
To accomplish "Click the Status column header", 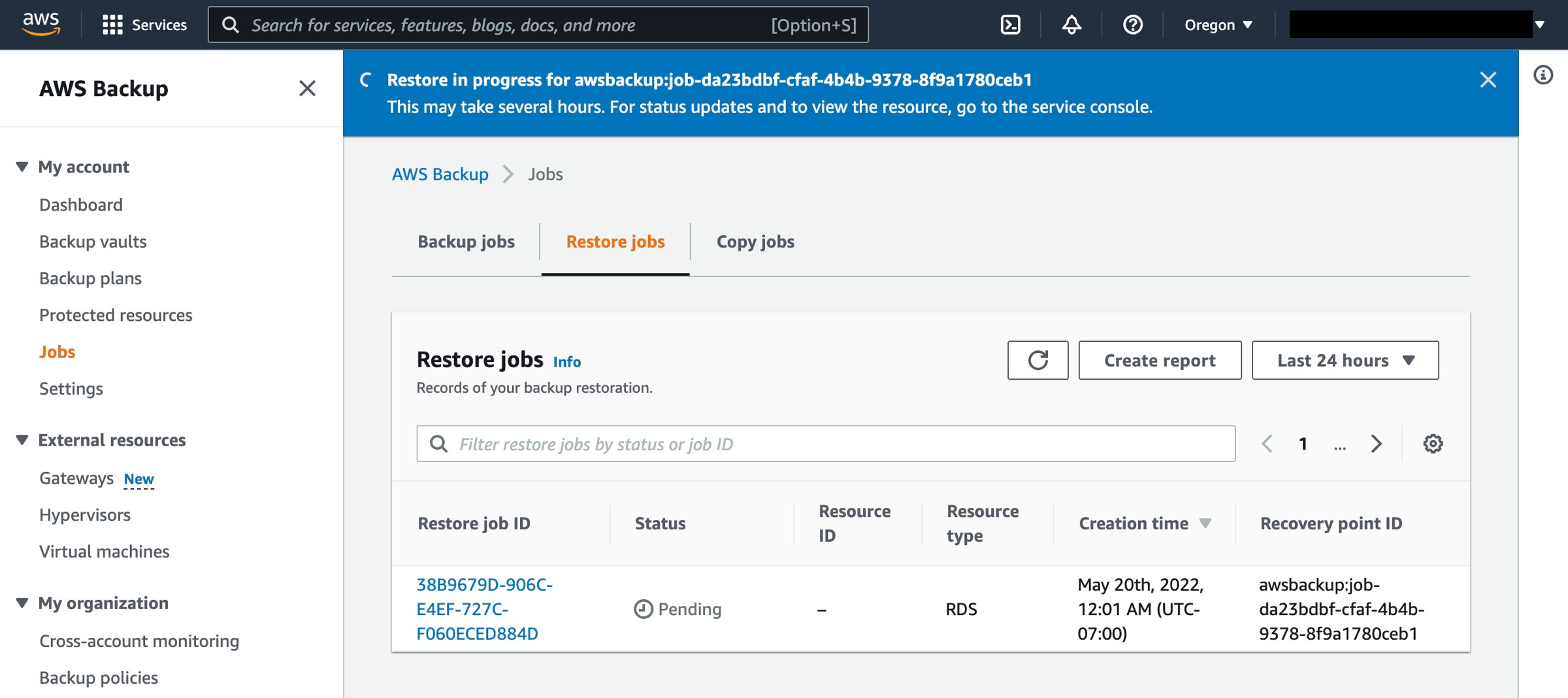I will (x=660, y=523).
